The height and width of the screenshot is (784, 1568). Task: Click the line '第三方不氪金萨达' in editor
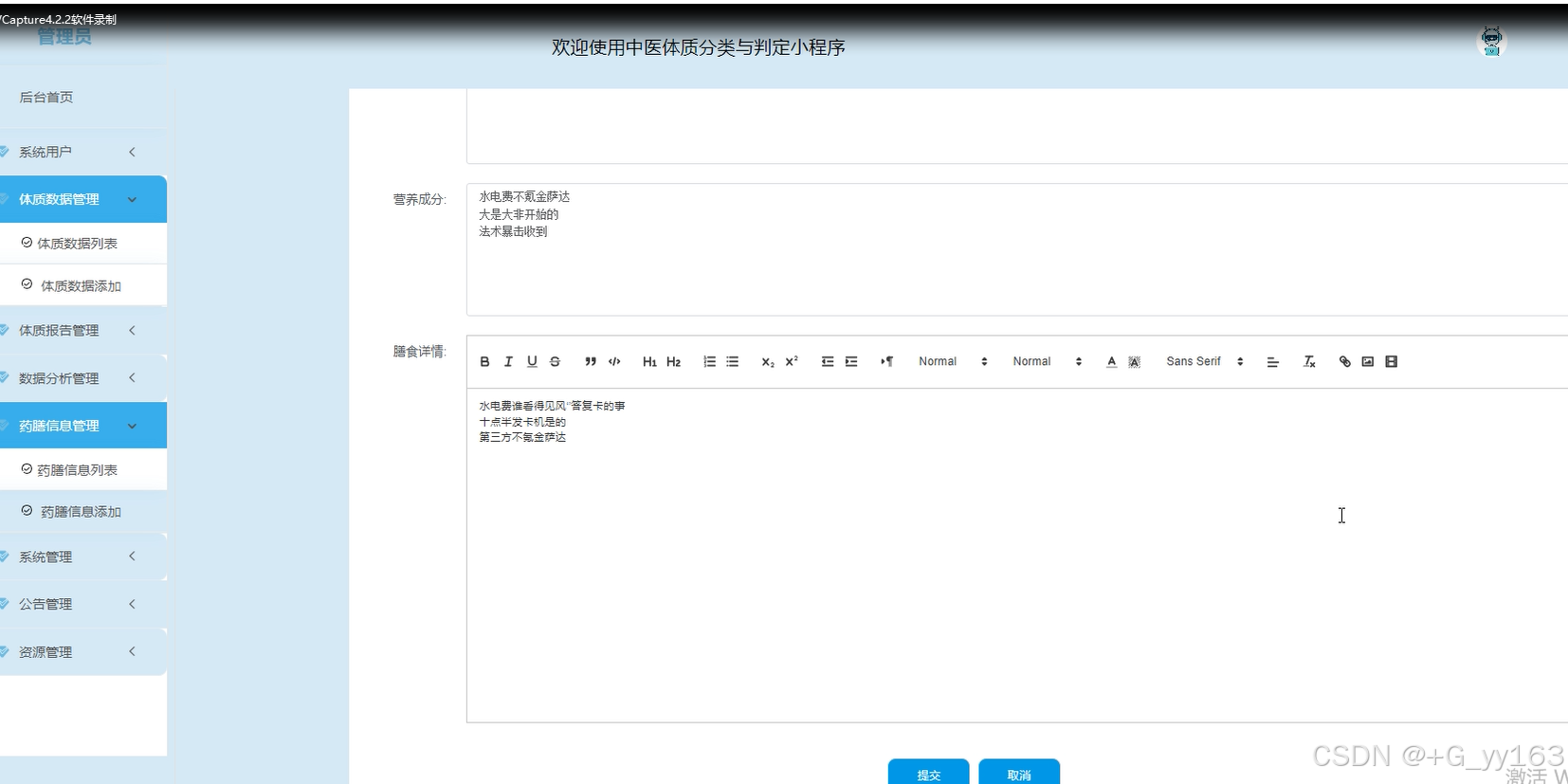coord(522,437)
